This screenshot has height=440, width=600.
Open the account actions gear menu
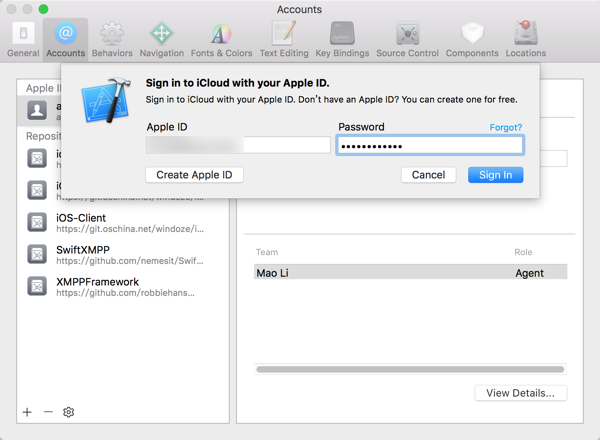(68, 412)
